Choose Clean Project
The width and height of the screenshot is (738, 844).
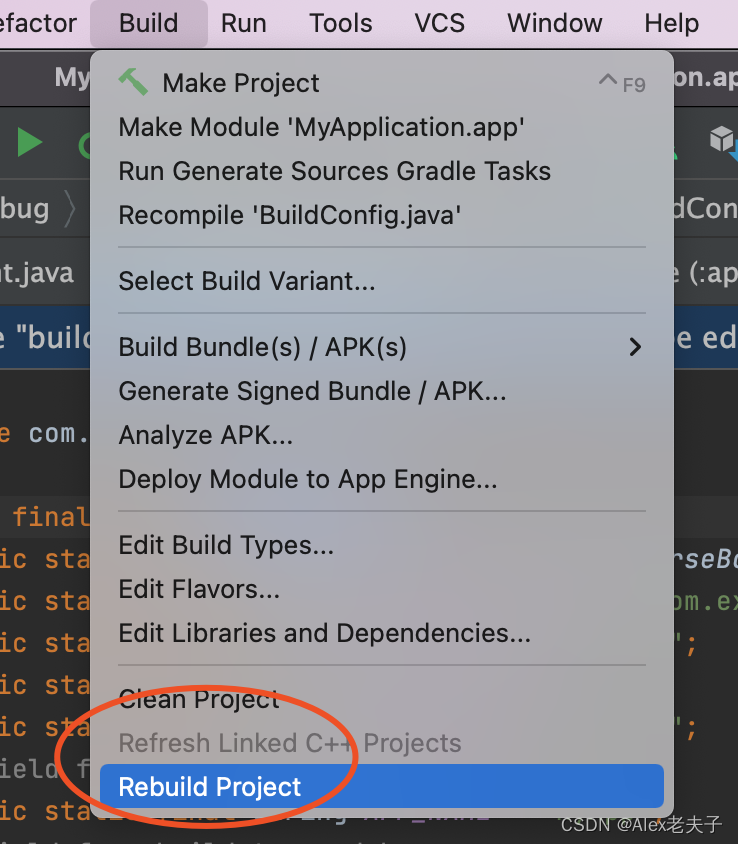click(198, 699)
